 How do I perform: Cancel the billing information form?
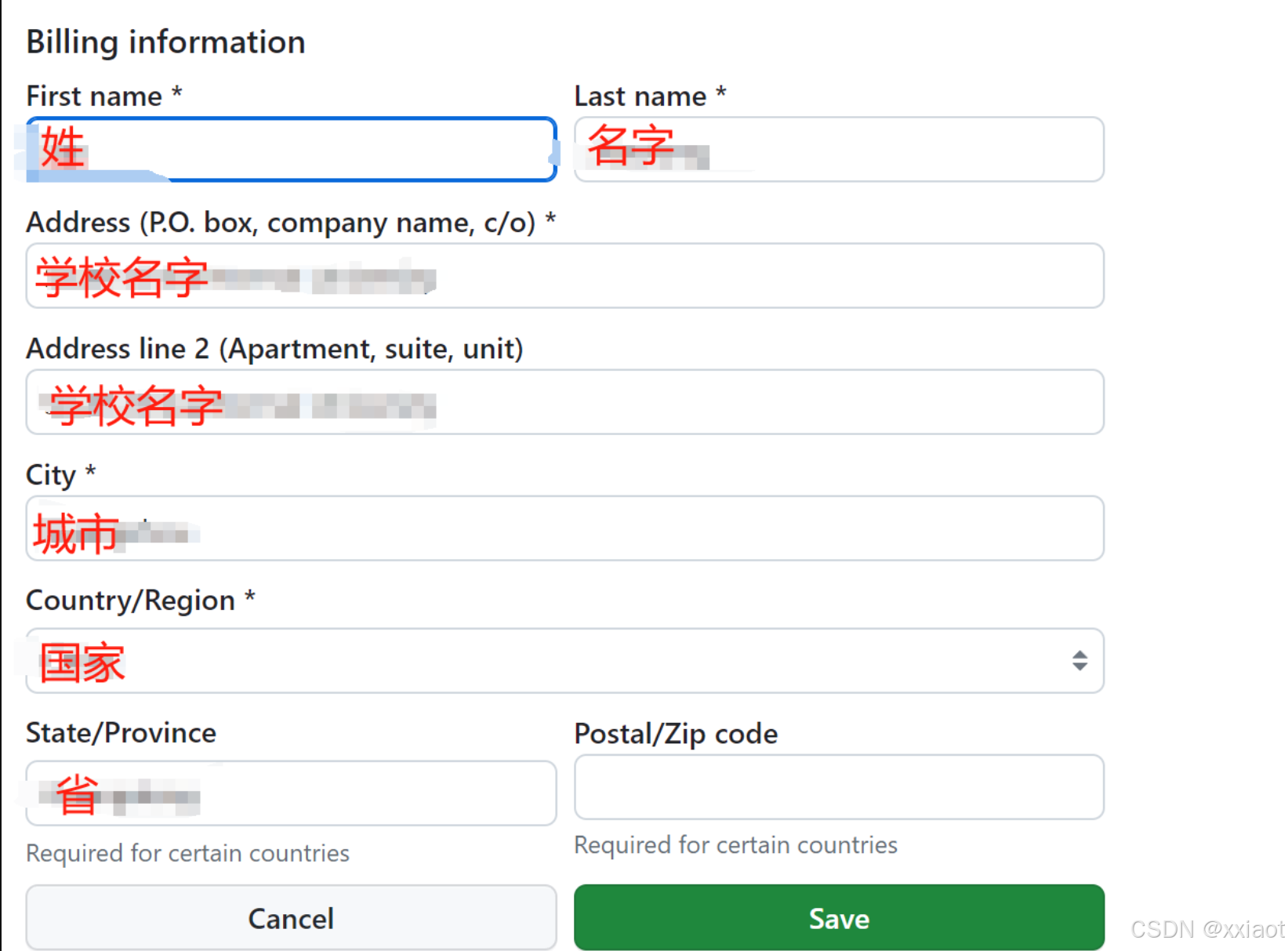pos(291,918)
